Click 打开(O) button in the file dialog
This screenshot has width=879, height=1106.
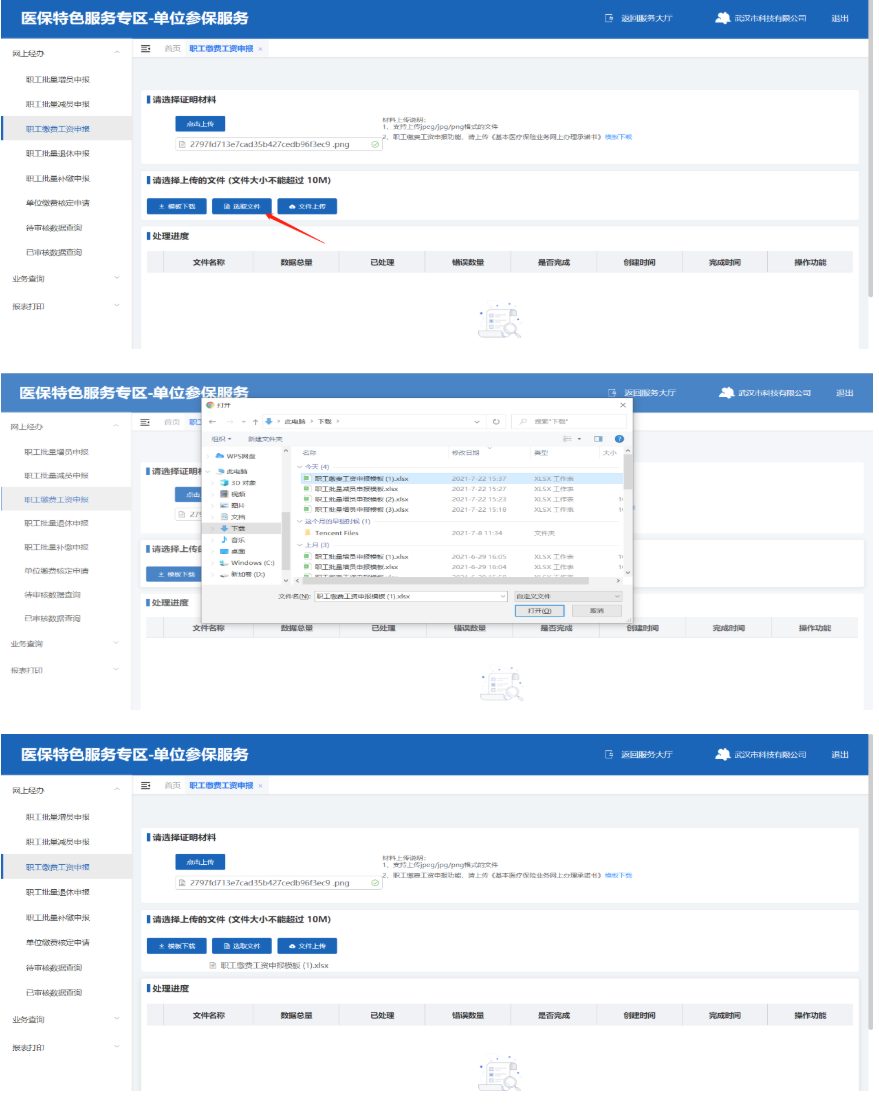(539, 611)
